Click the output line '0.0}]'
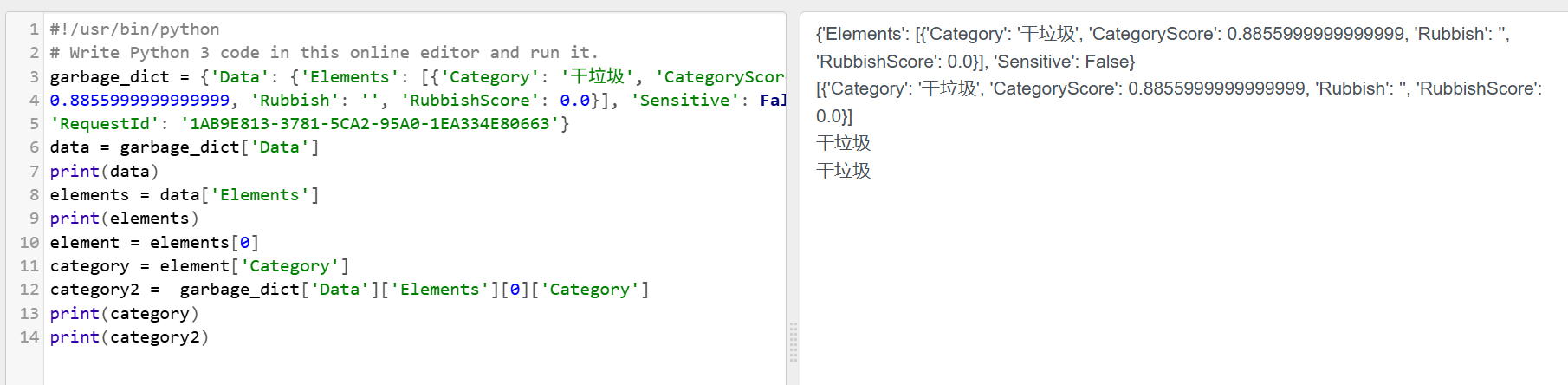 pos(834,116)
